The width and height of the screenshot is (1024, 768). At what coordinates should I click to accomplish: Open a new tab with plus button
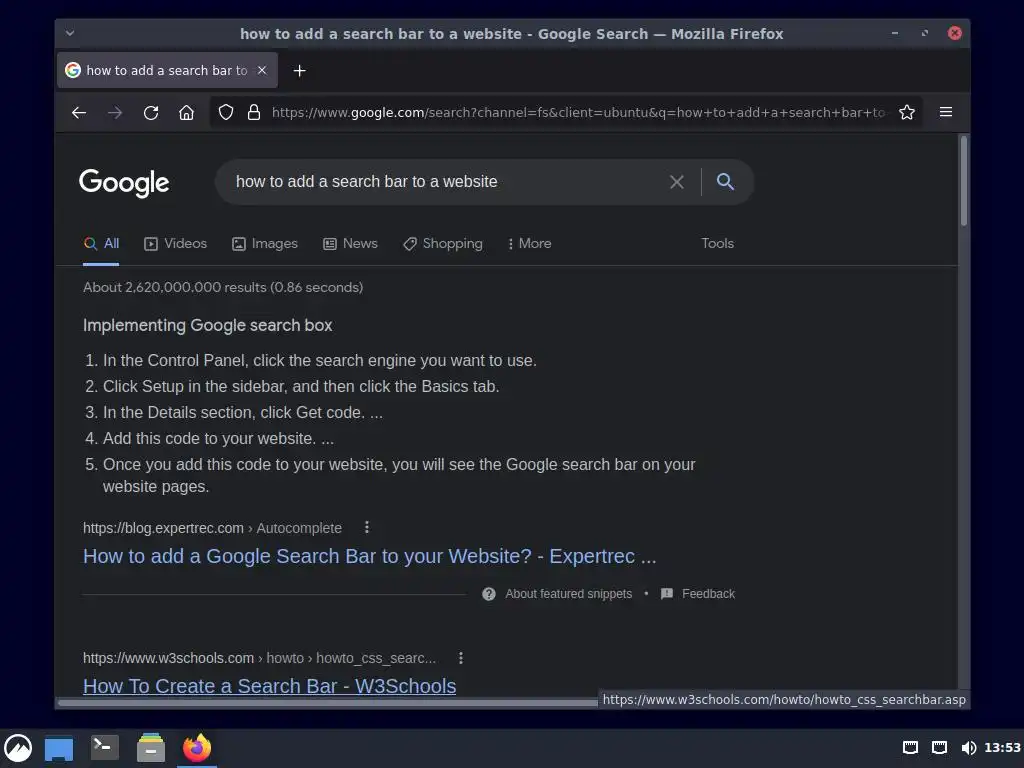(299, 71)
